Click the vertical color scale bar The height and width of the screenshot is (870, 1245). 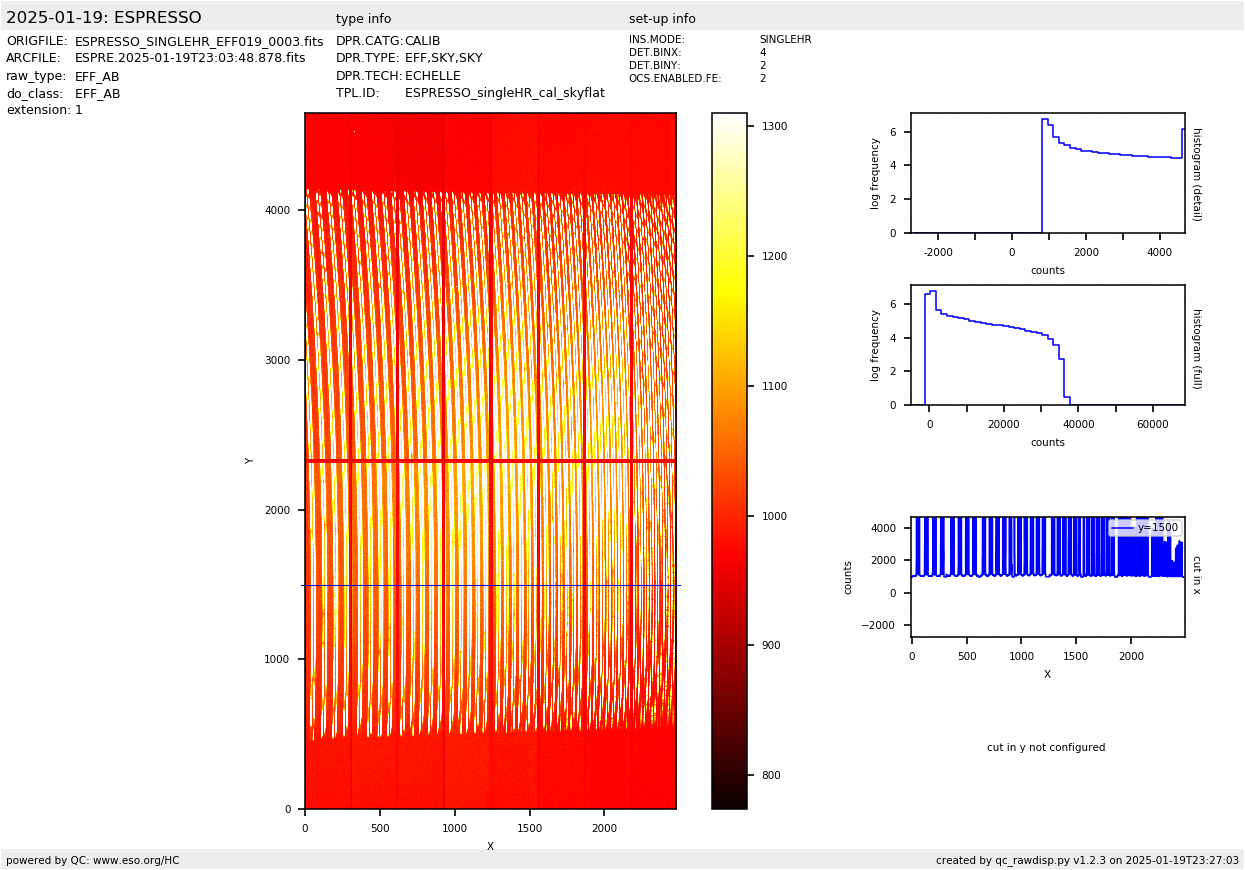729,460
